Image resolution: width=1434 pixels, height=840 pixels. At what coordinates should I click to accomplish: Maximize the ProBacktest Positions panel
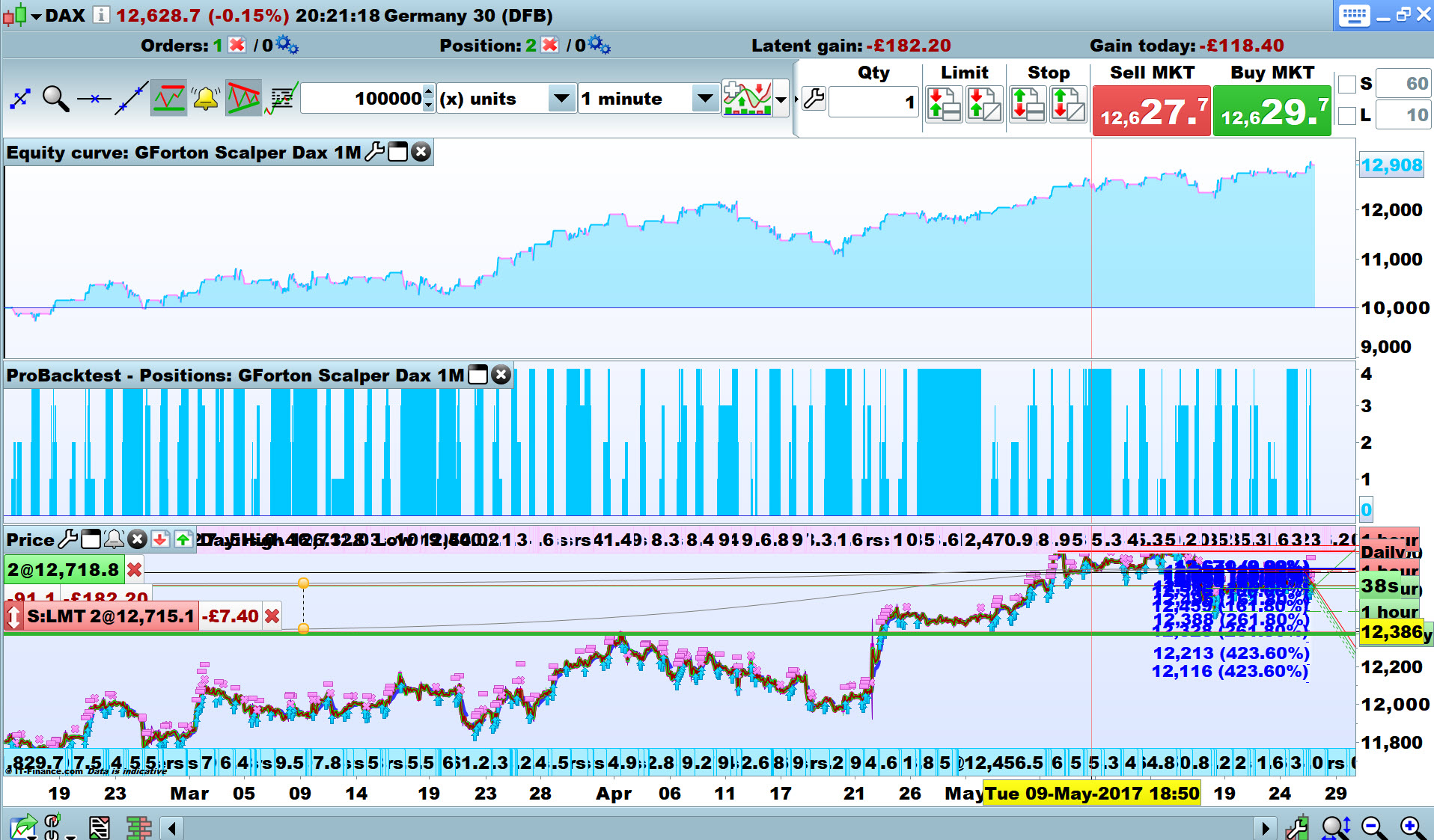(478, 375)
